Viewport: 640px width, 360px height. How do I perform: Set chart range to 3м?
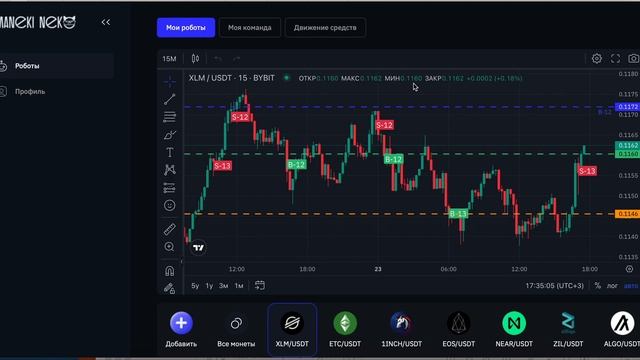point(224,286)
